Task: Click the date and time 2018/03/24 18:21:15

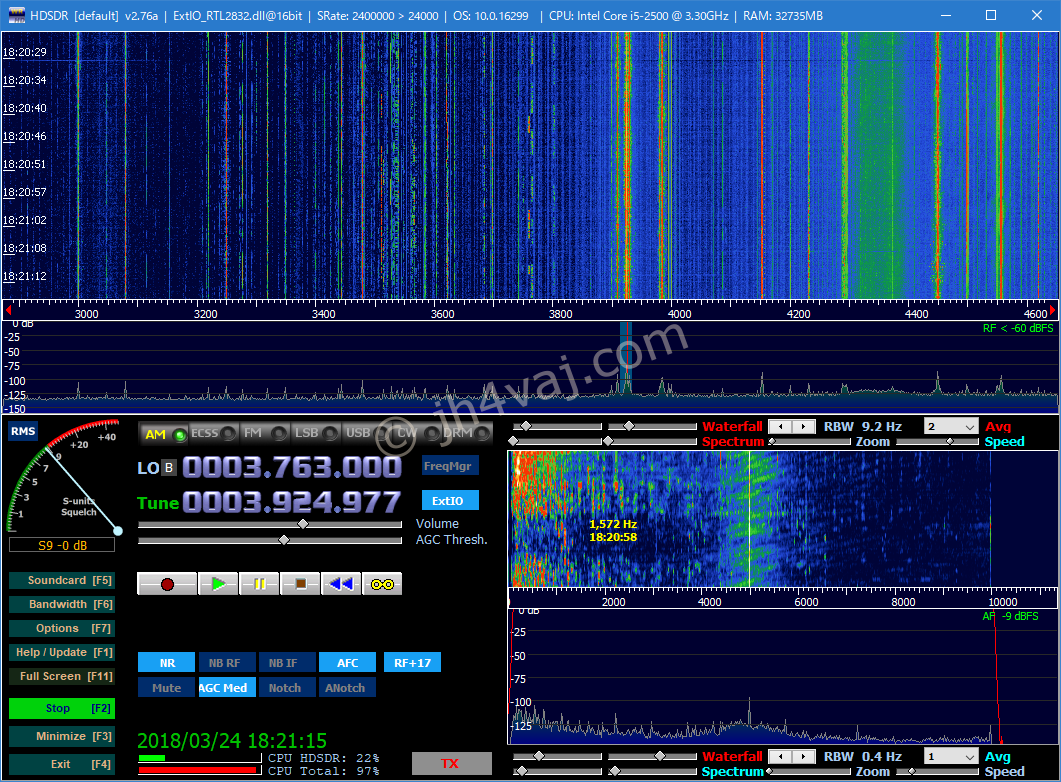Action: pyautogui.click(x=232, y=740)
